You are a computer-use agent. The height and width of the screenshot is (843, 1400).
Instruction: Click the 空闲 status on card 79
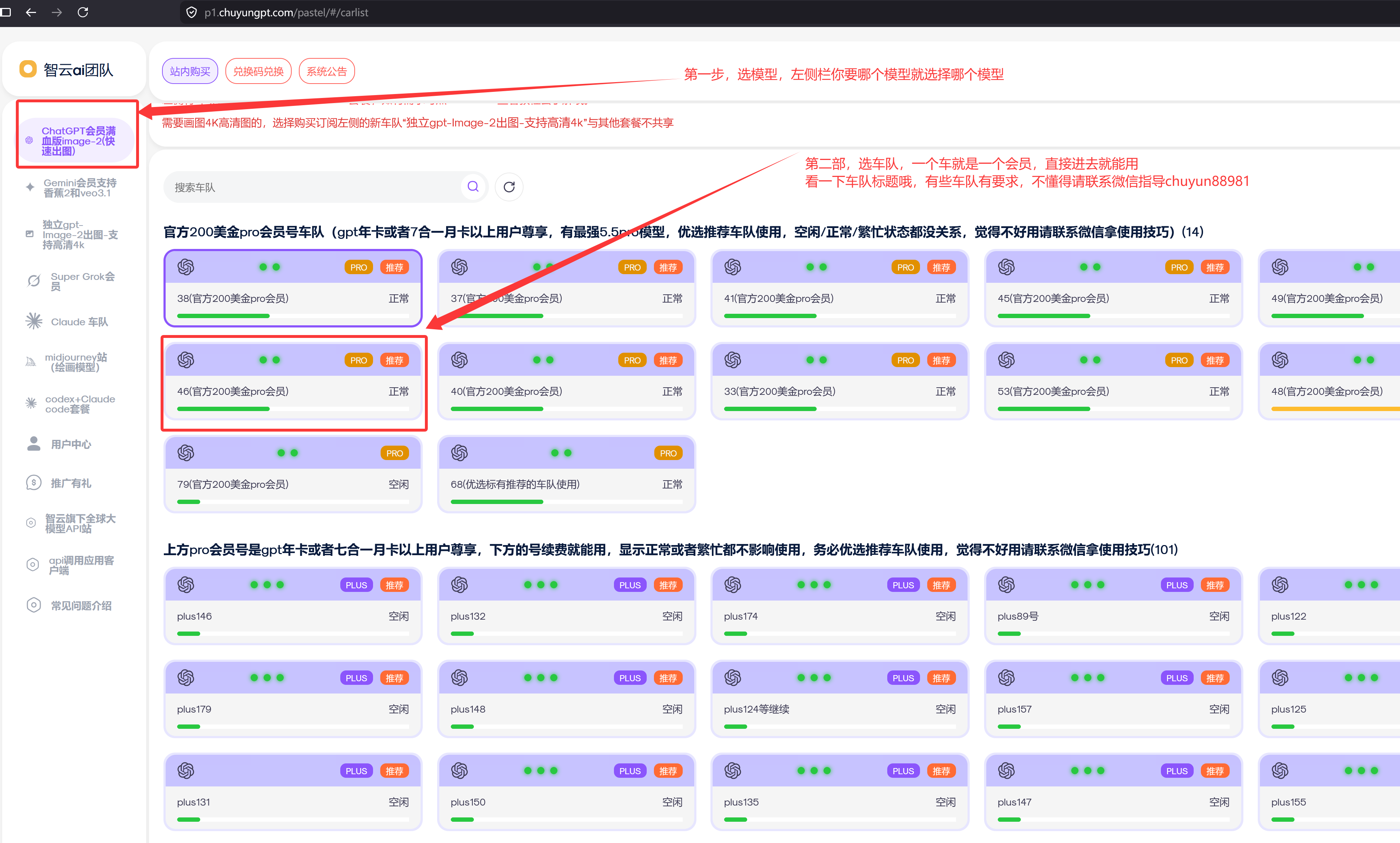(x=399, y=484)
